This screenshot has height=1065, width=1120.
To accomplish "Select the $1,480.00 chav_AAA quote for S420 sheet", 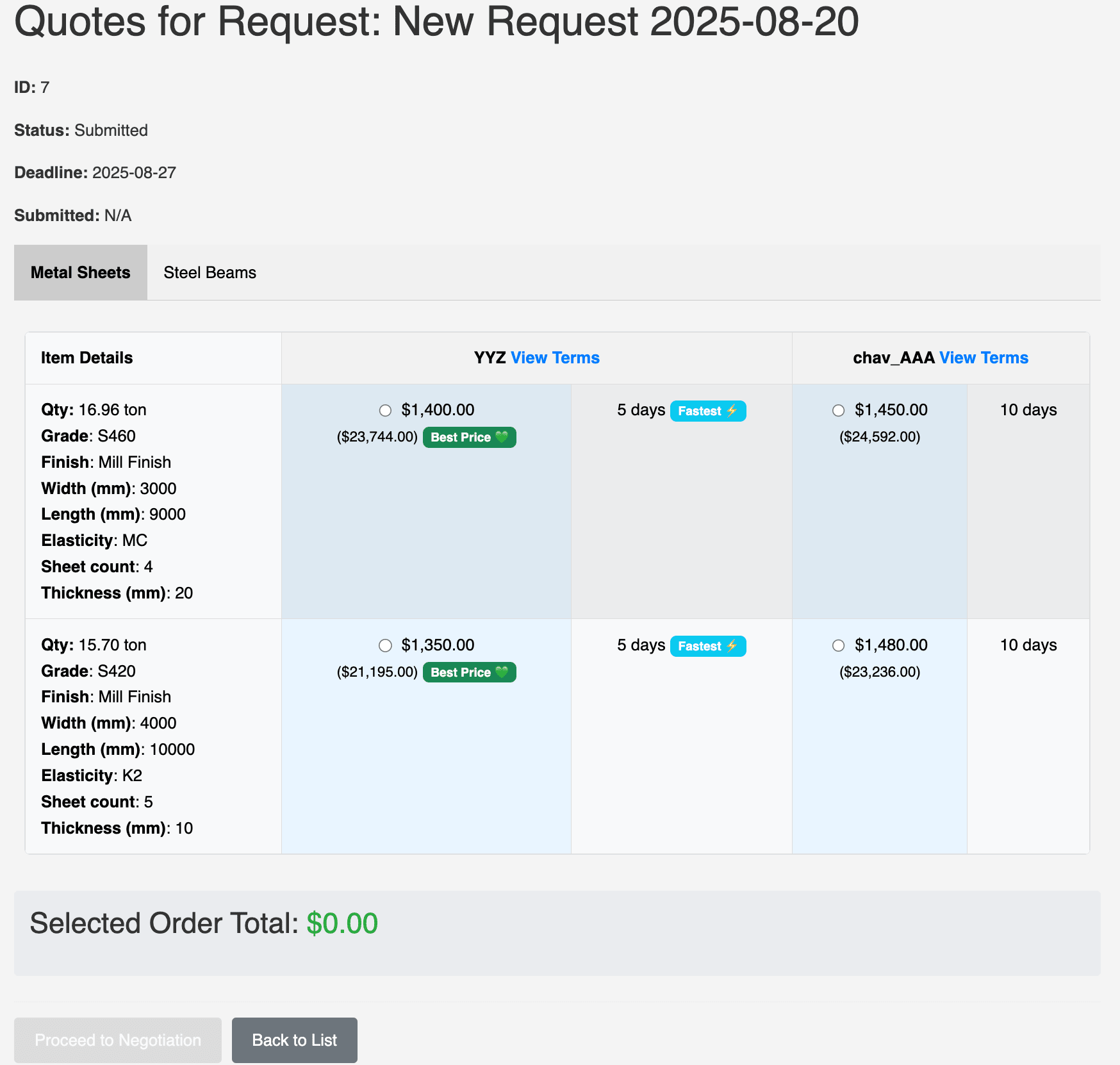I will (x=839, y=646).
